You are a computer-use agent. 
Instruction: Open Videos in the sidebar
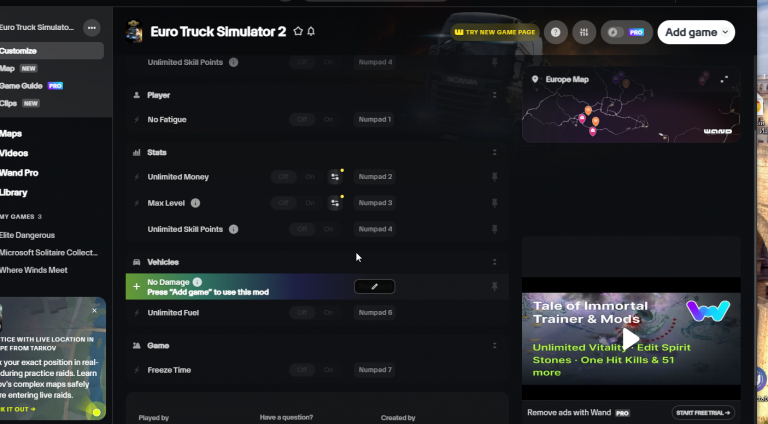[x=14, y=153]
